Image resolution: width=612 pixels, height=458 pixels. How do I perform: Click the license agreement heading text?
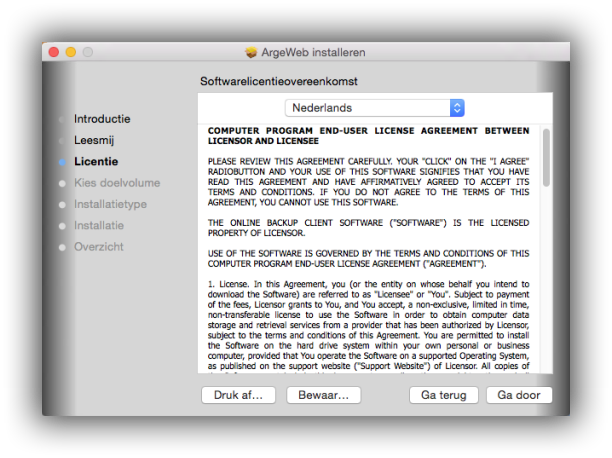(368, 135)
